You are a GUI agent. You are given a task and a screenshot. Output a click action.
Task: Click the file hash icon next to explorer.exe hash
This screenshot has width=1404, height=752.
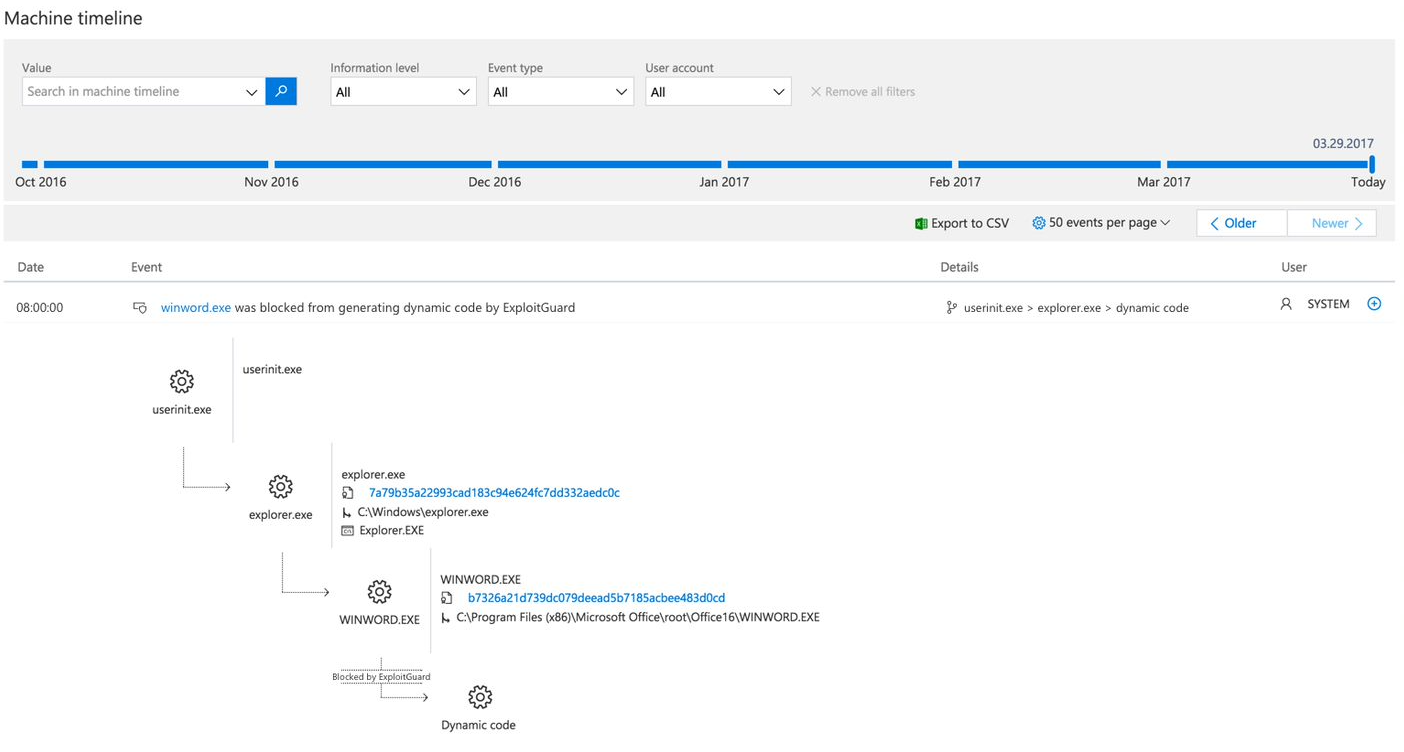(x=347, y=492)
